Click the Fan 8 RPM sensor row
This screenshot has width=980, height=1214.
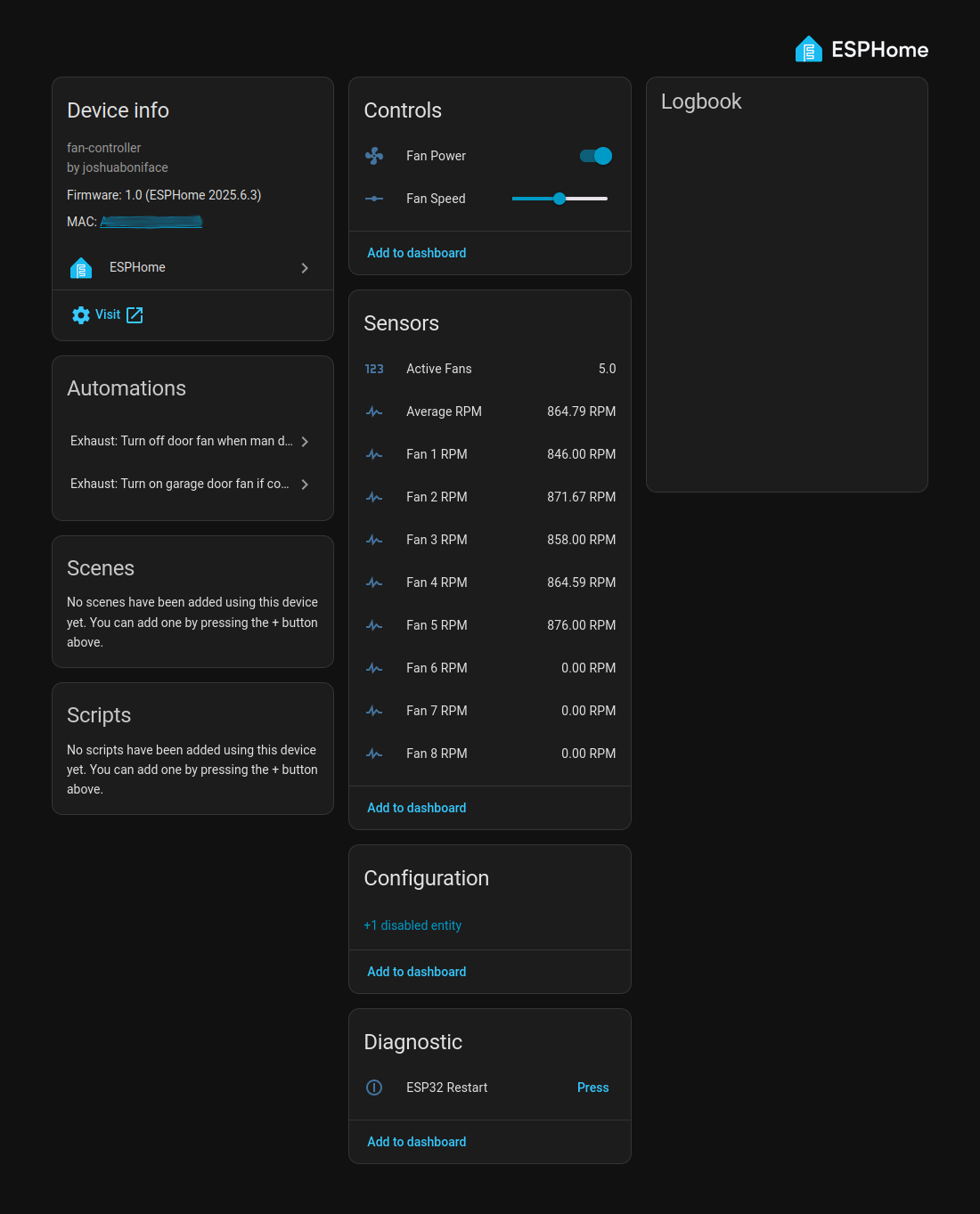point(490,754)
